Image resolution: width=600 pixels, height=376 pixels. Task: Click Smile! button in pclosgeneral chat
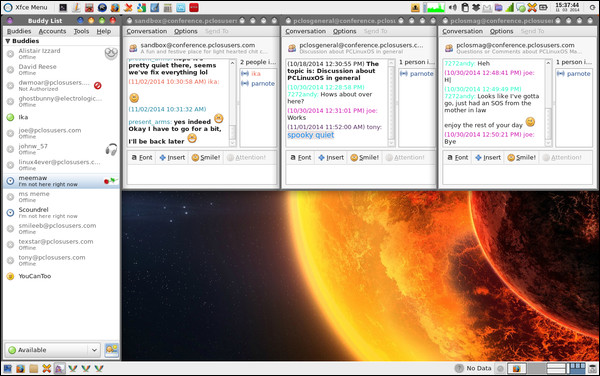[365, 157]
